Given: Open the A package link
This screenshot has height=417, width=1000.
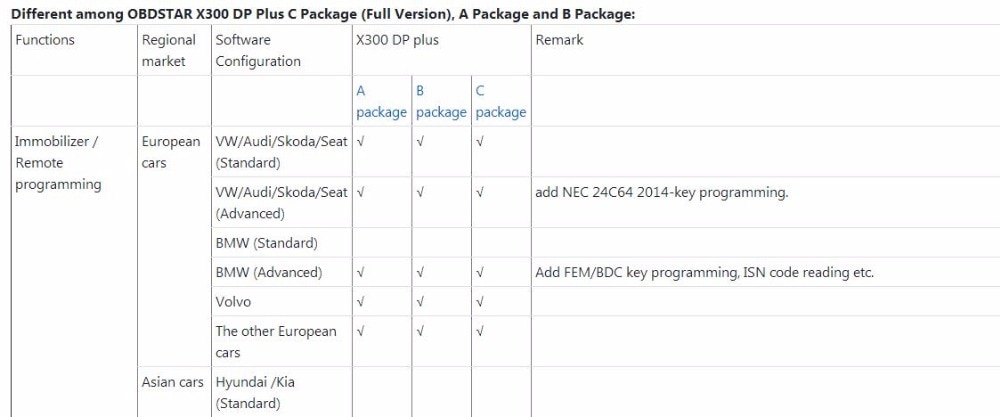Looking at the screenshot, I should click(x=381, y=101).
